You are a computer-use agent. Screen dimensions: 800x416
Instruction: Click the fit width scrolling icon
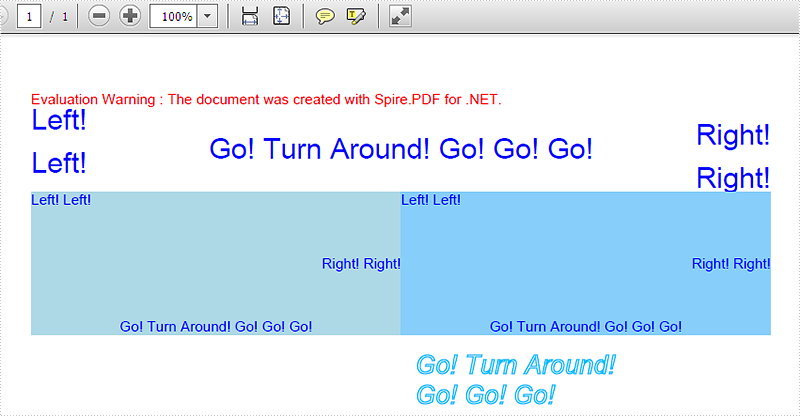(x=249, y=16)
